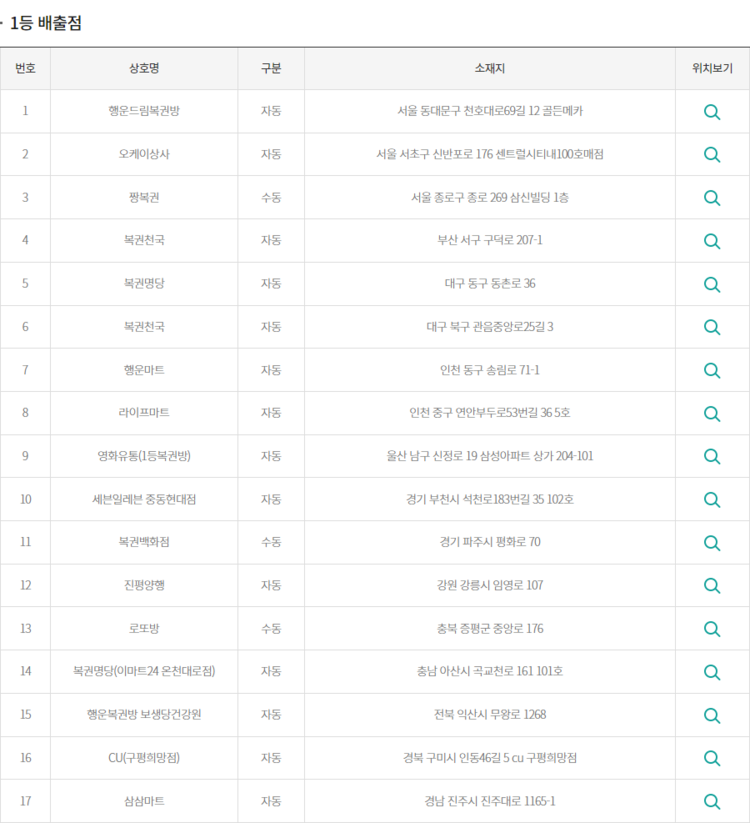The image size is (750, 823).
Task: Select store name 진평양행
Action: point(144,585)
